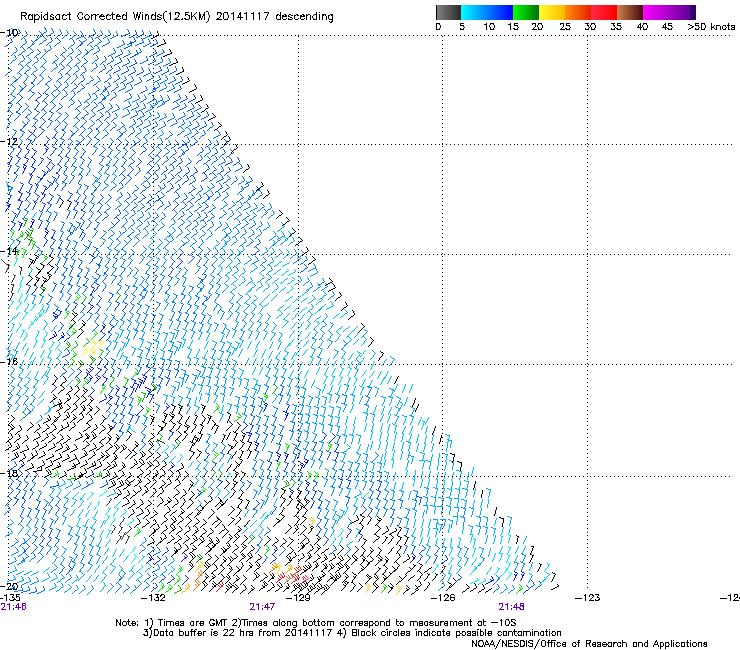Image resolution: width=740 pixels, height=650 pixels.
Task: Click the yellow wind barbs near latitude -16 west edge
Action: [93, 347]
